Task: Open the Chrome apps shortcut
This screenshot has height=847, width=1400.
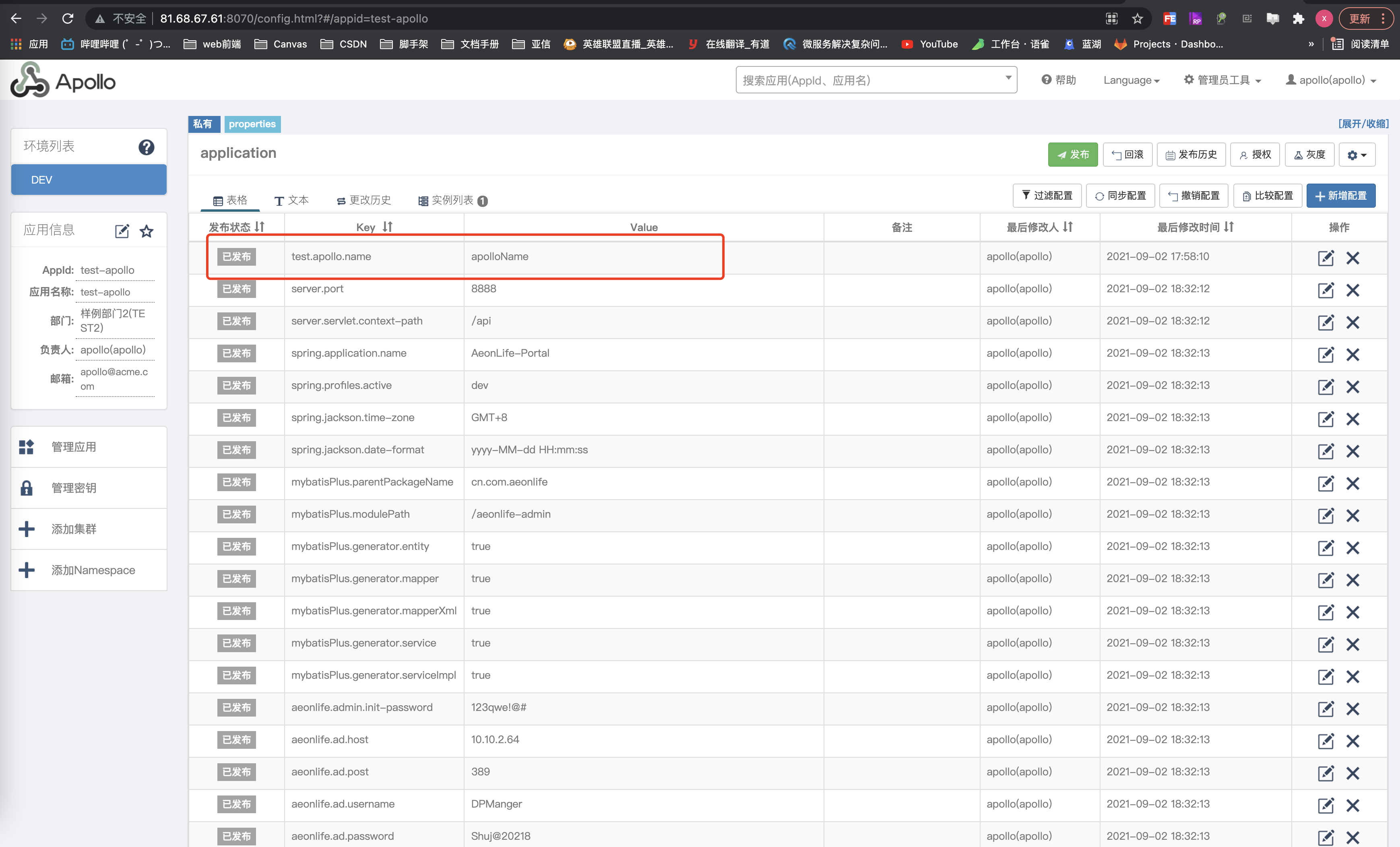Action: click(x=29, y=44)
